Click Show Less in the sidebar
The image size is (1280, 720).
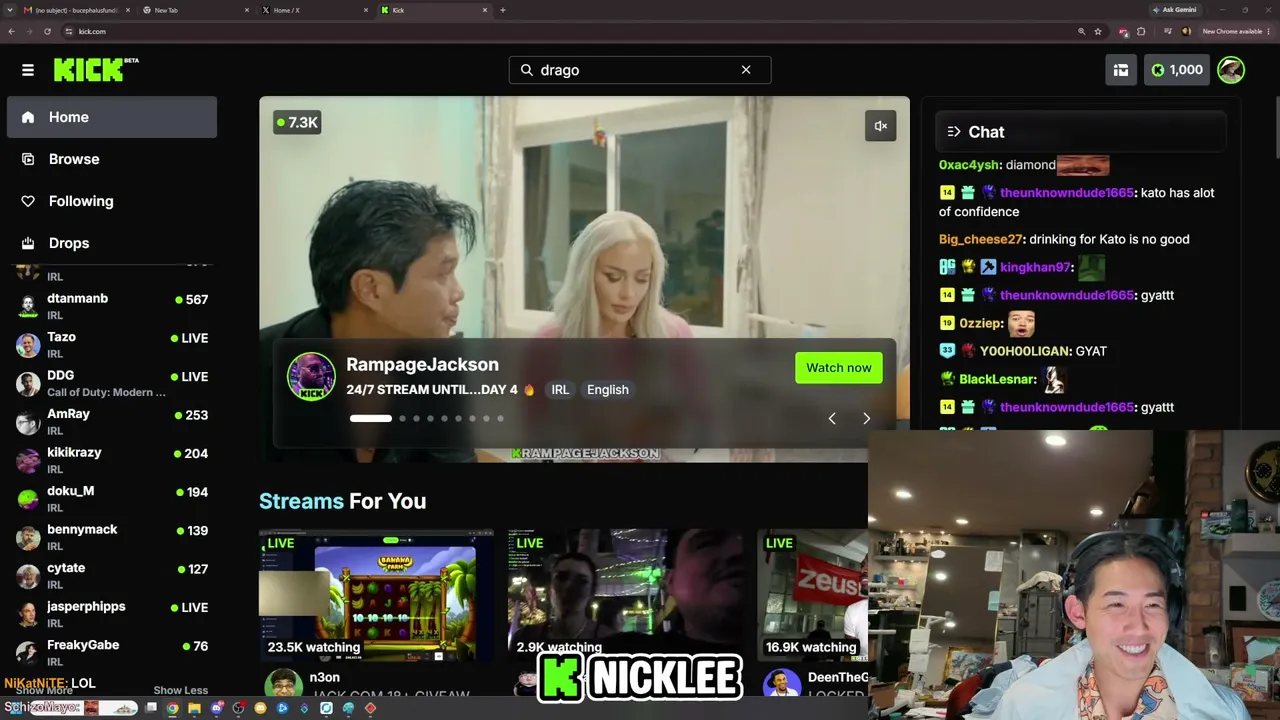click(x=181, y=690)
